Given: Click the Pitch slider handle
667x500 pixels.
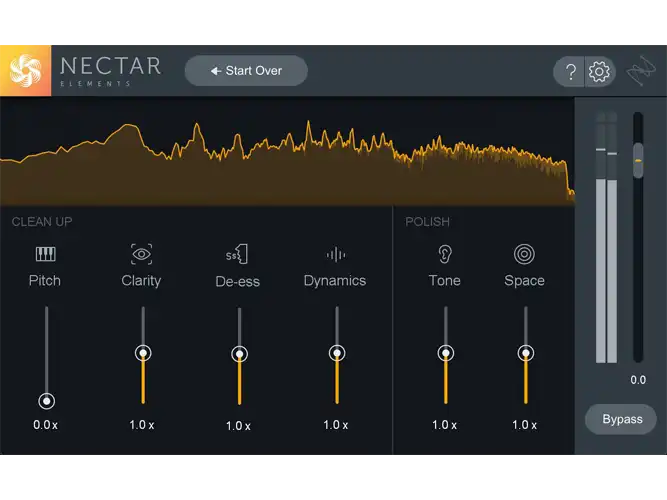Looking at the screenshot, I should pos(46,401).
